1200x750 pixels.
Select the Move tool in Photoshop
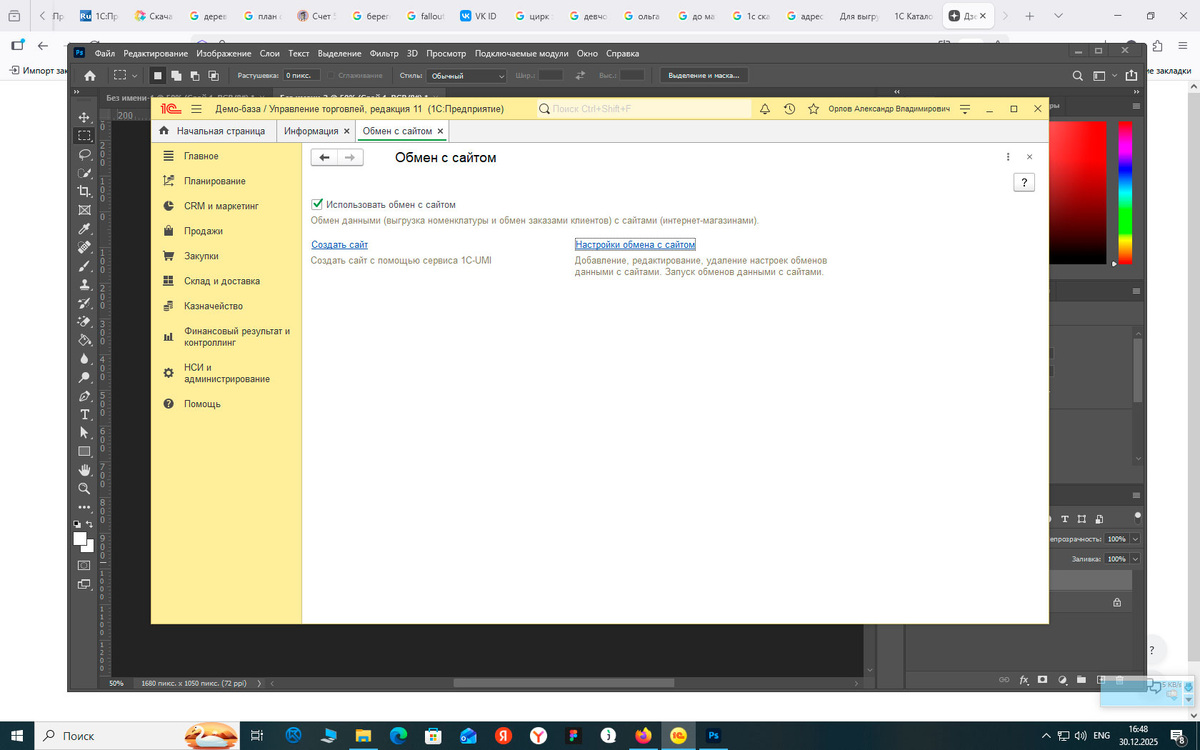[x=84, y=118]
